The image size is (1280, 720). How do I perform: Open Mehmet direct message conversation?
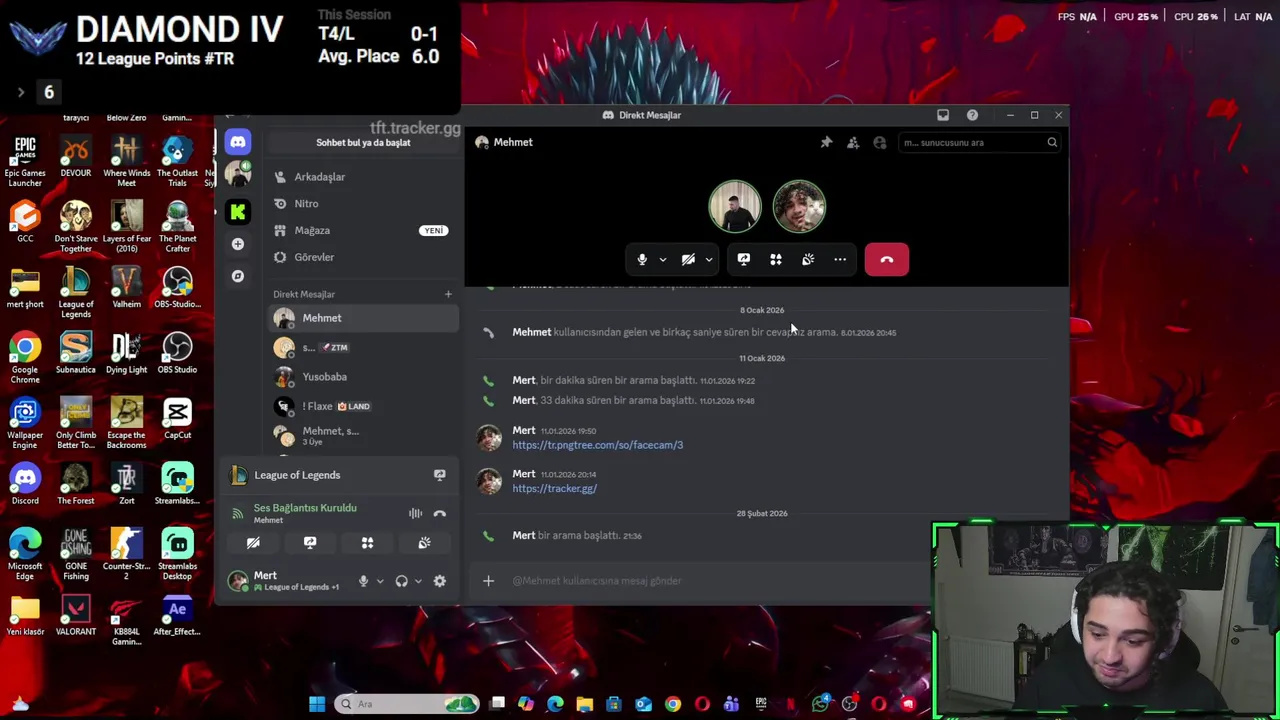click(x=364, y=318)
